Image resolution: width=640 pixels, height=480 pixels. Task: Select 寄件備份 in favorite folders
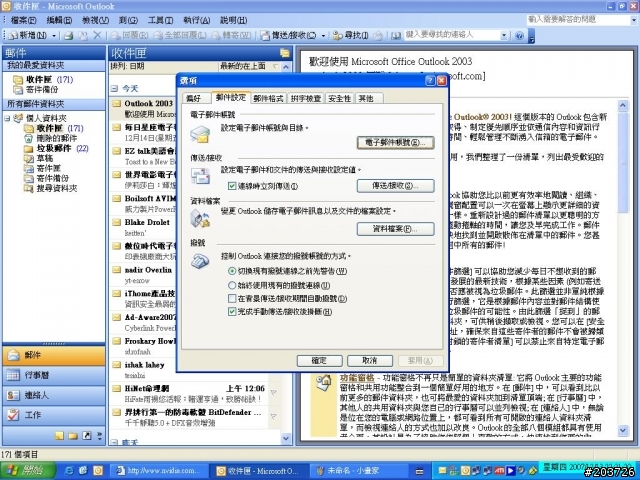pyautogui.click(x=36, y=89)
